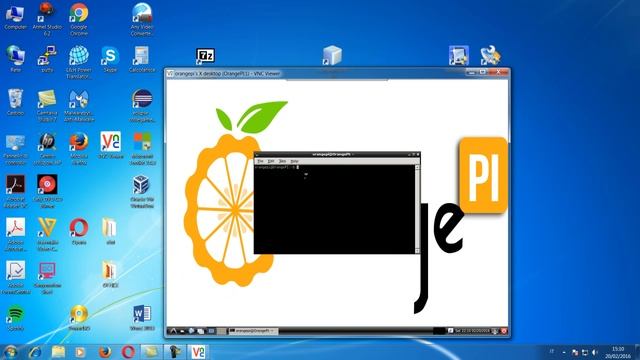Image resolution: width=640 pixels, height=360 pixels.
Task: Open the wrench tools desktop icon
Action: click(x=490, y=56)
